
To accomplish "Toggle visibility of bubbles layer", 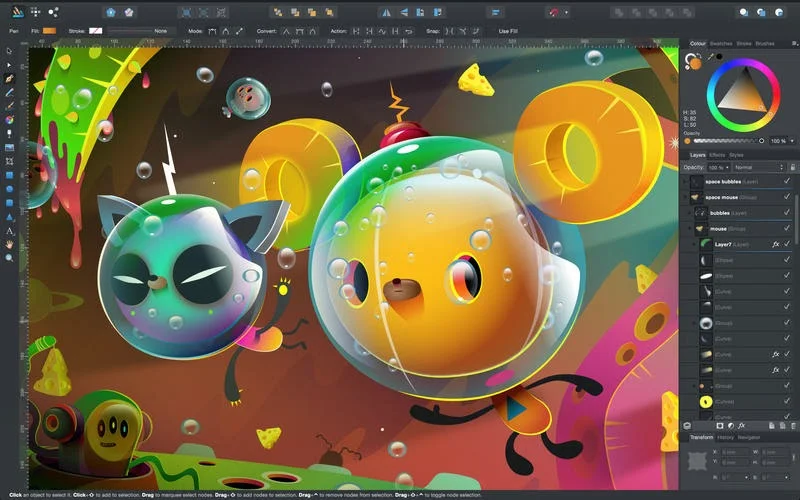I will point(787,213).
